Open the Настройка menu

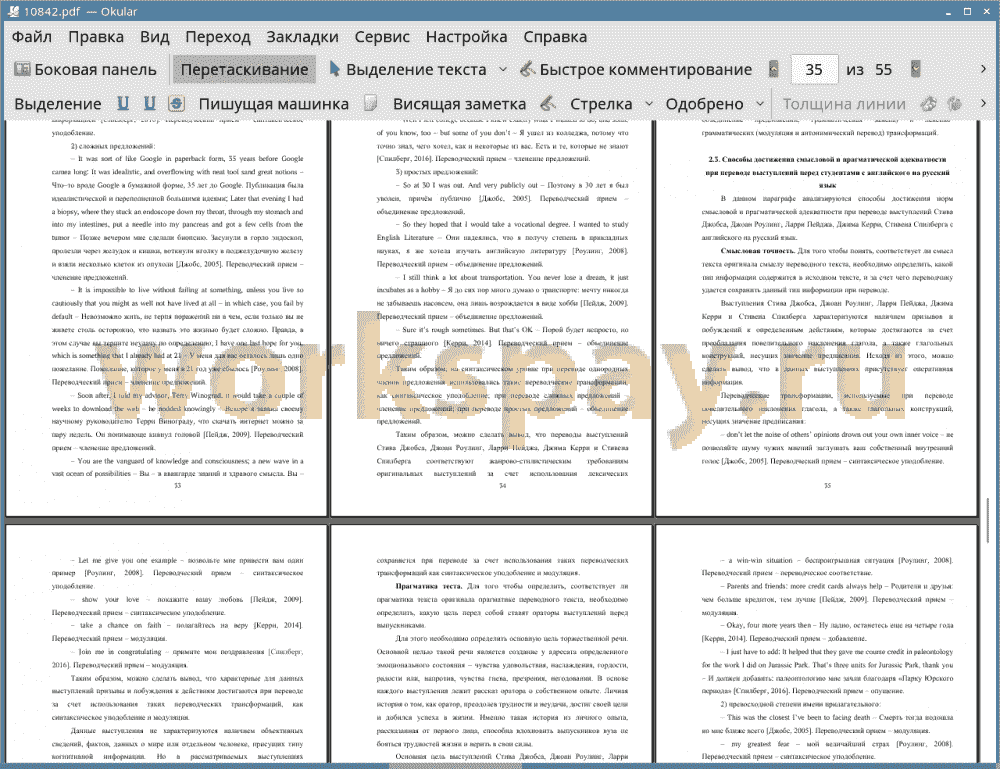(x=466, y=37)
